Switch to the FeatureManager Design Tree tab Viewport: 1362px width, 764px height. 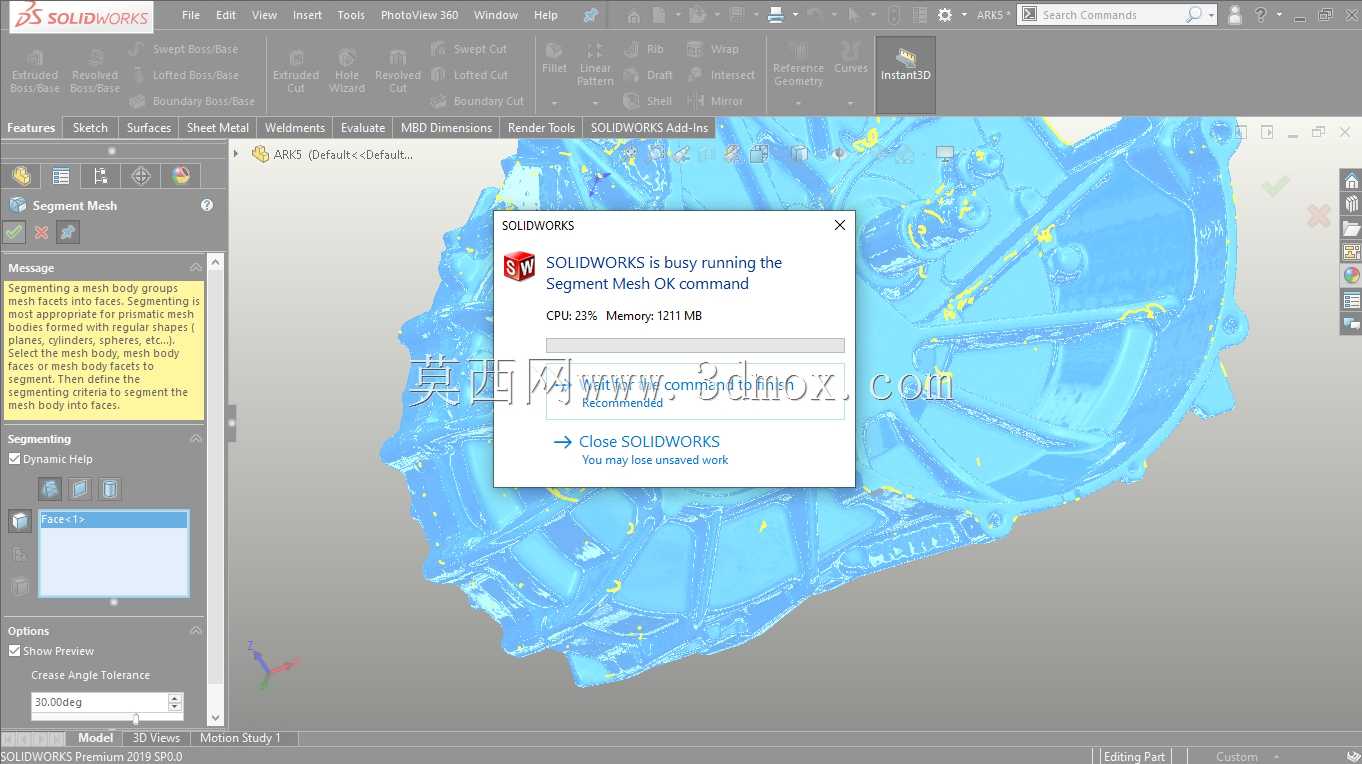pyautogui.click(x=21, y=176)
